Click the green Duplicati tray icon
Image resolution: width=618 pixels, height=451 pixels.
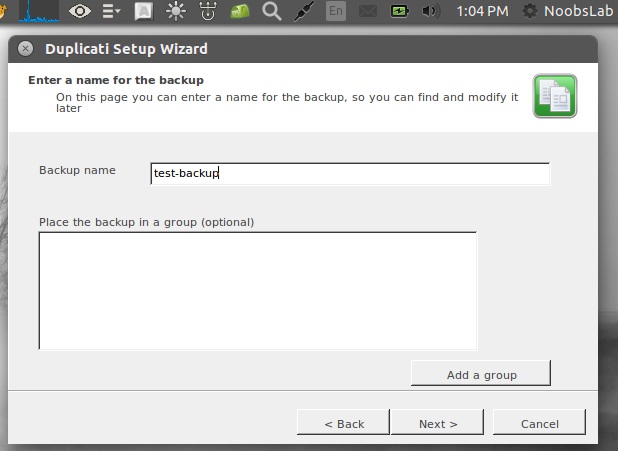point(240,11)
